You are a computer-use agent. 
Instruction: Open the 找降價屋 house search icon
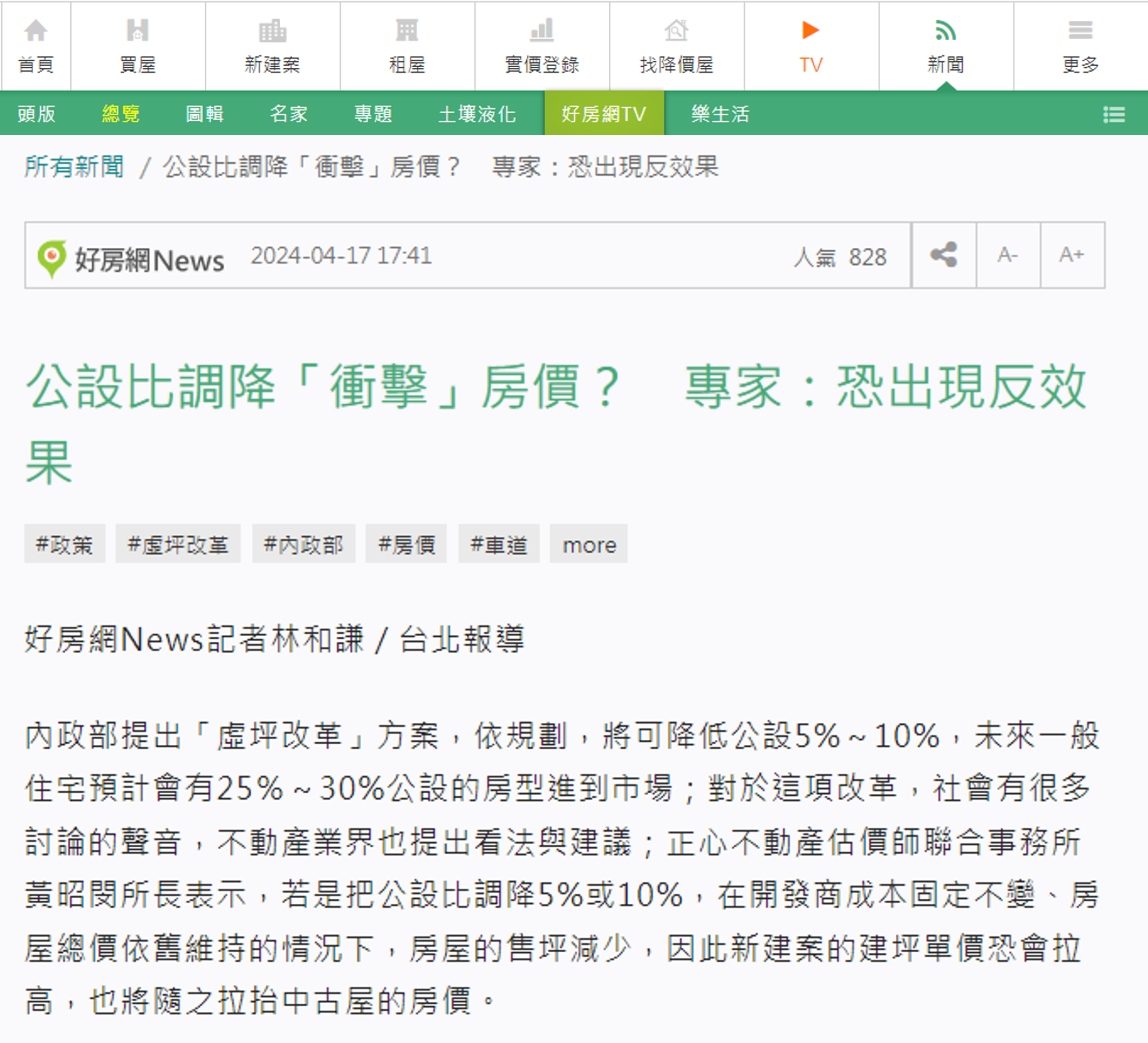tap(676, 31)
